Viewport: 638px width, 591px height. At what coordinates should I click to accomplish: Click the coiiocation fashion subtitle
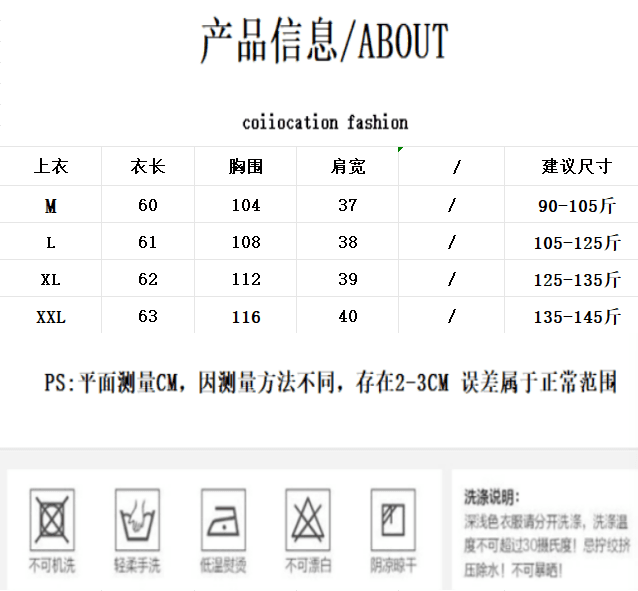(325, 122)
